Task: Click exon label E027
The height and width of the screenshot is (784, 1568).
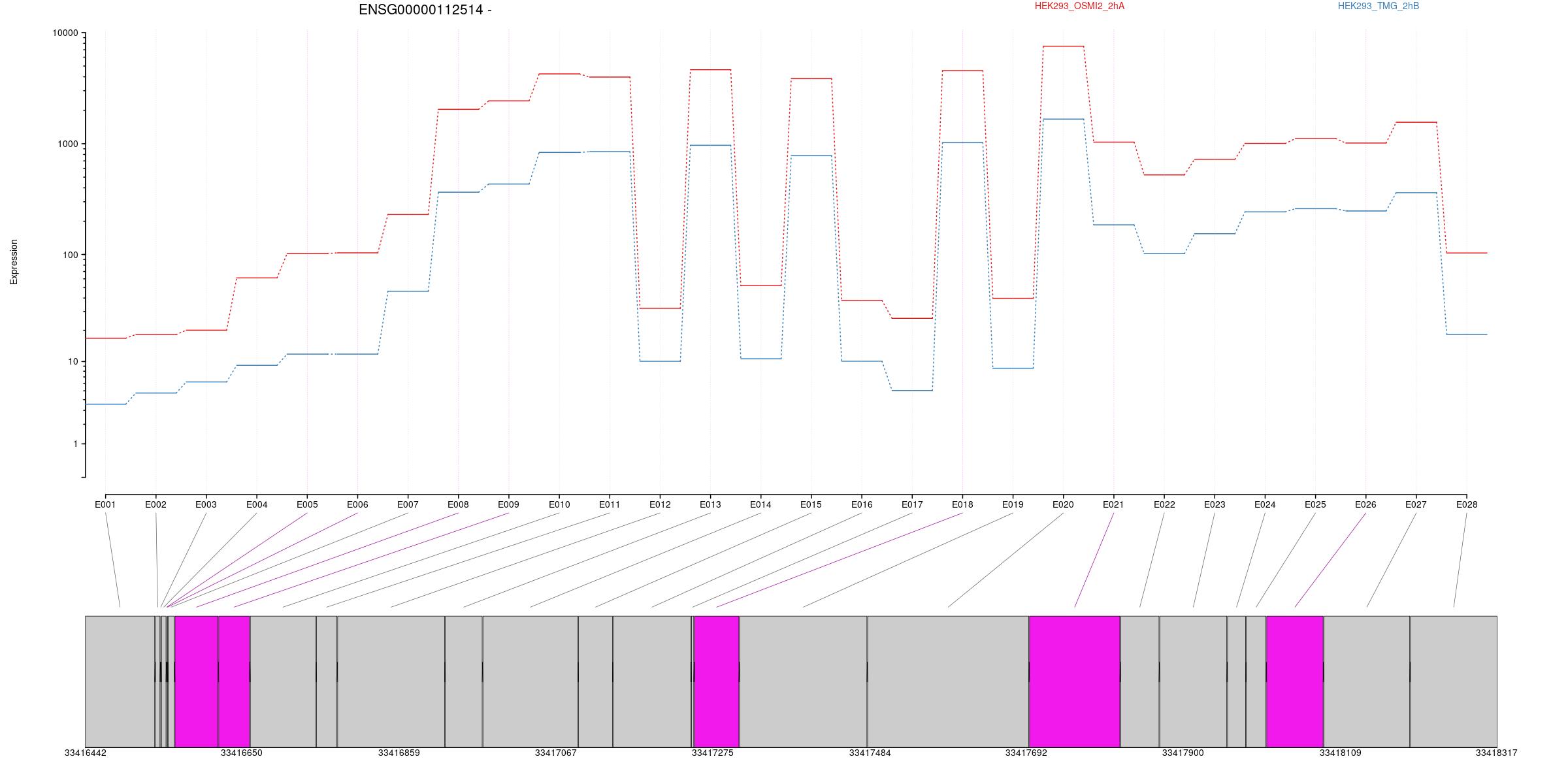Action: (1416, 504)
